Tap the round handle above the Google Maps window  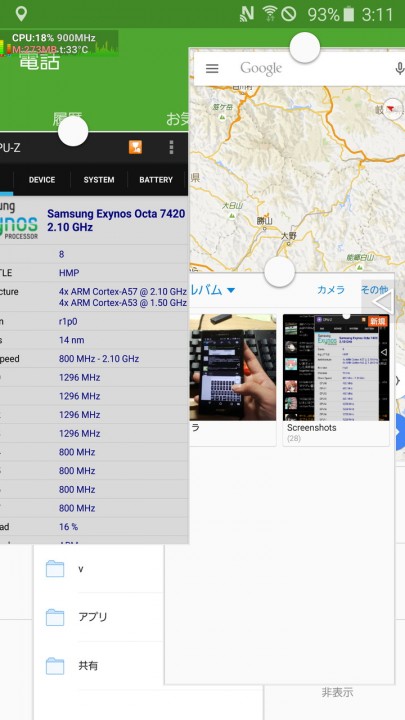click(305, 47)
